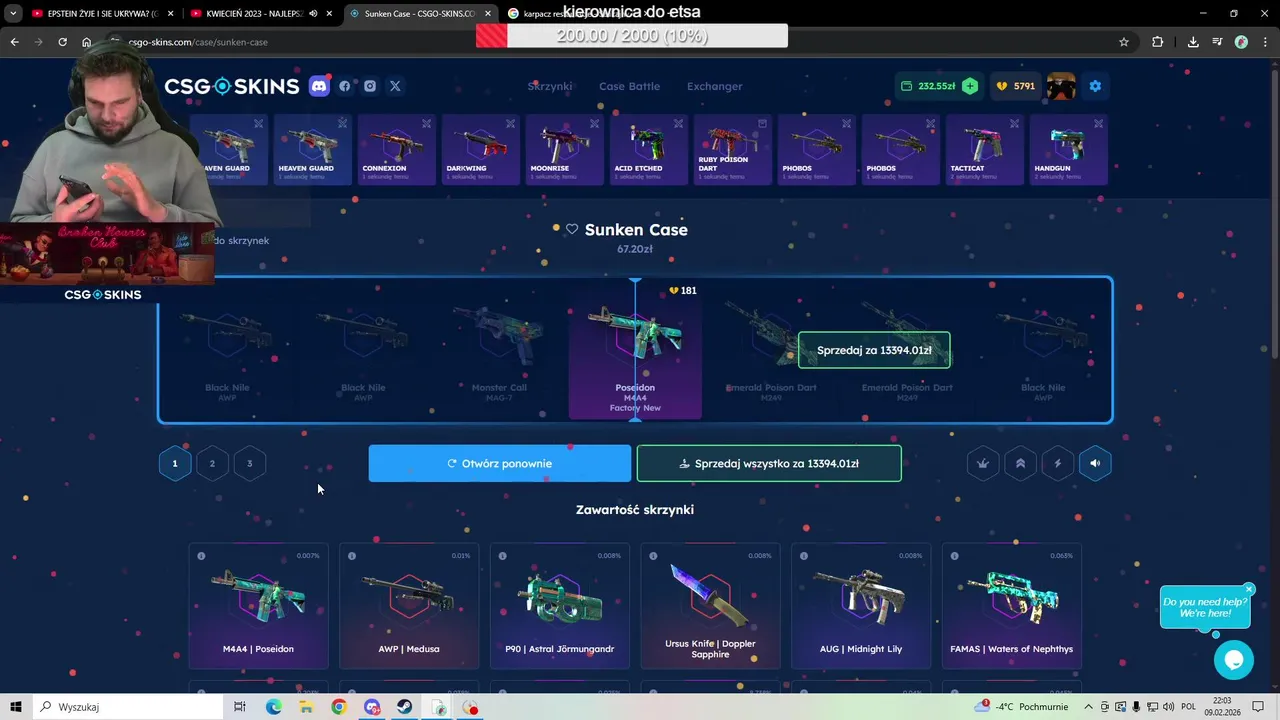Select the won Poseidon M4A4 item
Screen dimensions: 1280x720
pyautogui.click(x=635, y=350)
